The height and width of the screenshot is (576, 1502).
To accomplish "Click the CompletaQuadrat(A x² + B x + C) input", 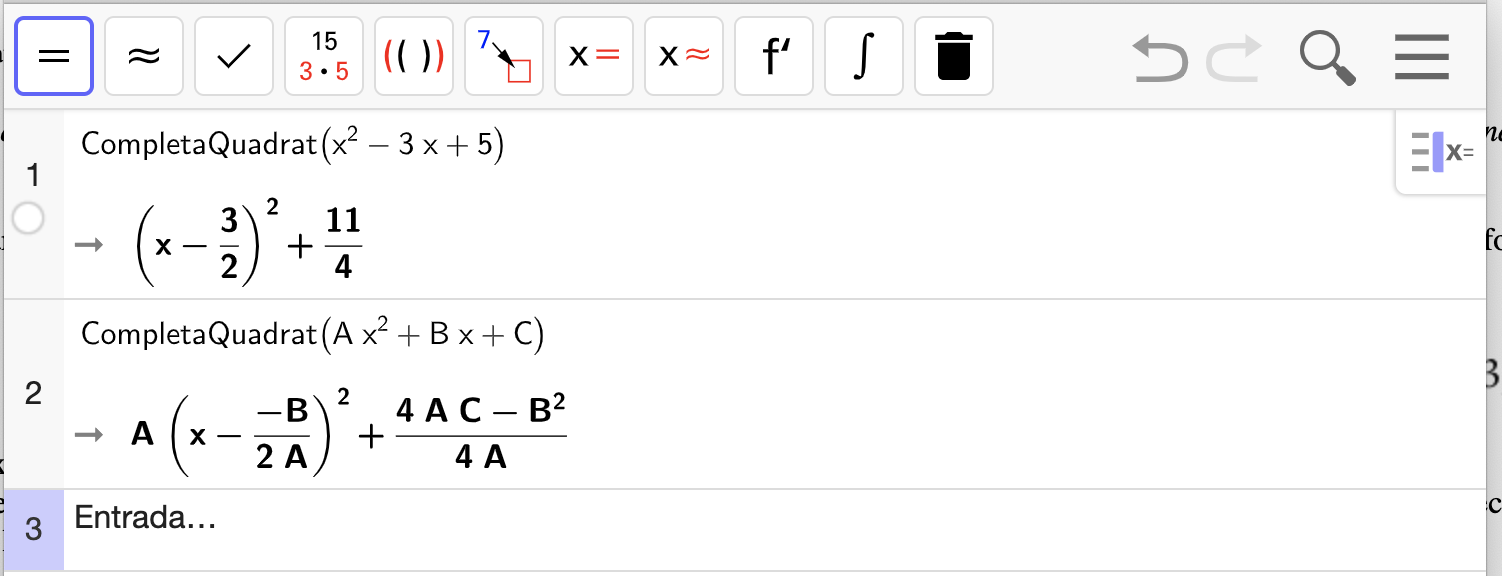I will (312, 334).
